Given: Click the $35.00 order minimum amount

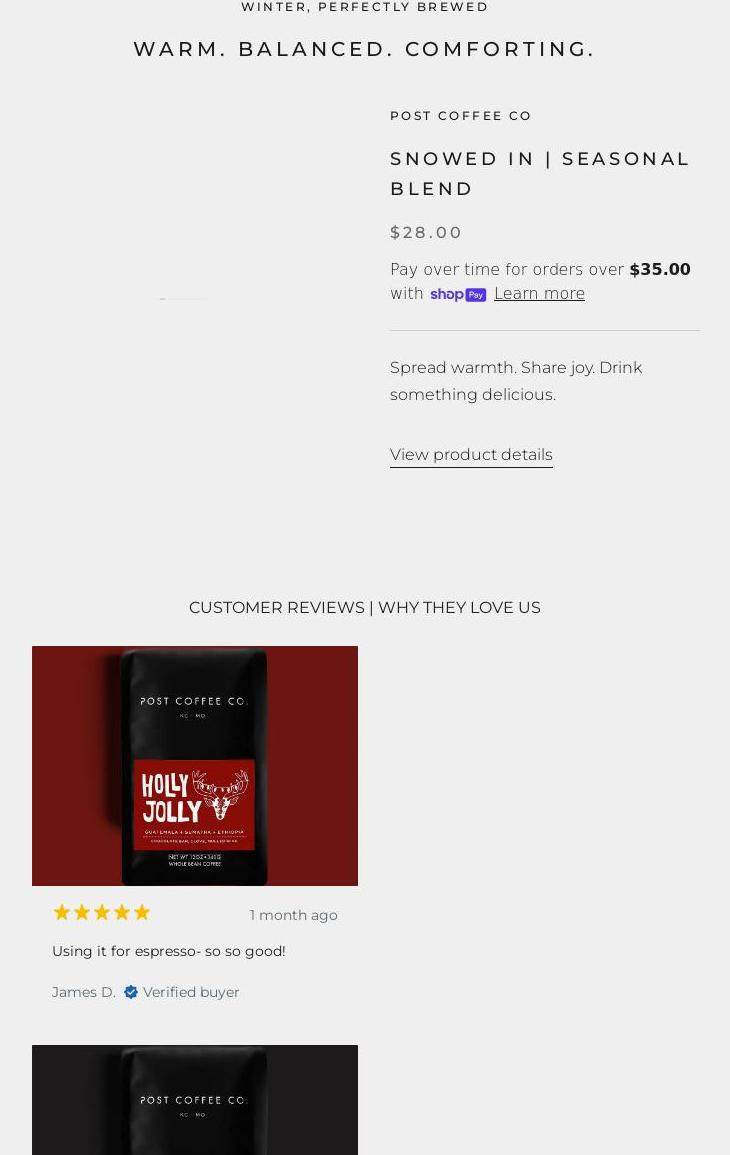Looking at the screenshot, I should tap(660, 269).
